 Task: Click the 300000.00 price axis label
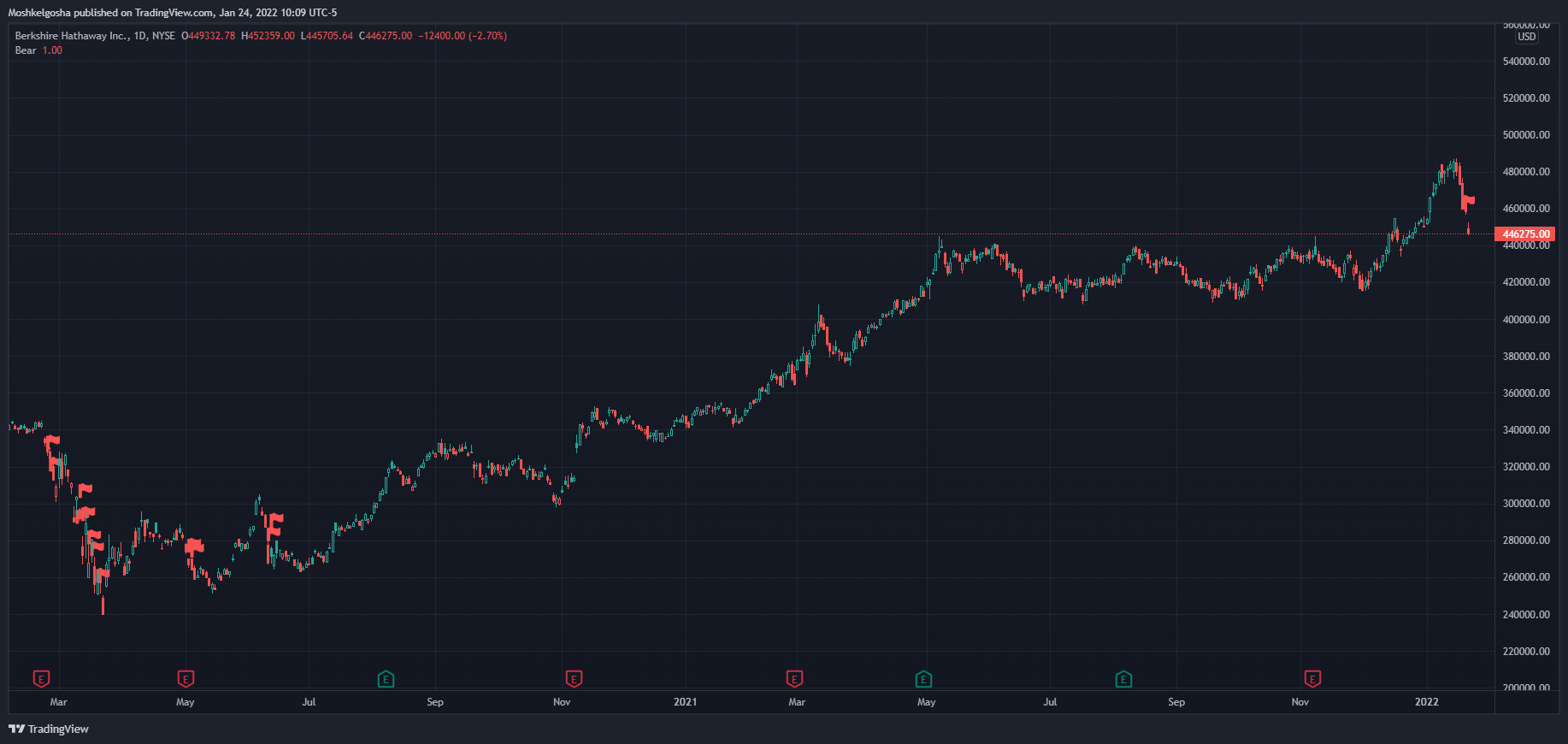pos(1526,504)
